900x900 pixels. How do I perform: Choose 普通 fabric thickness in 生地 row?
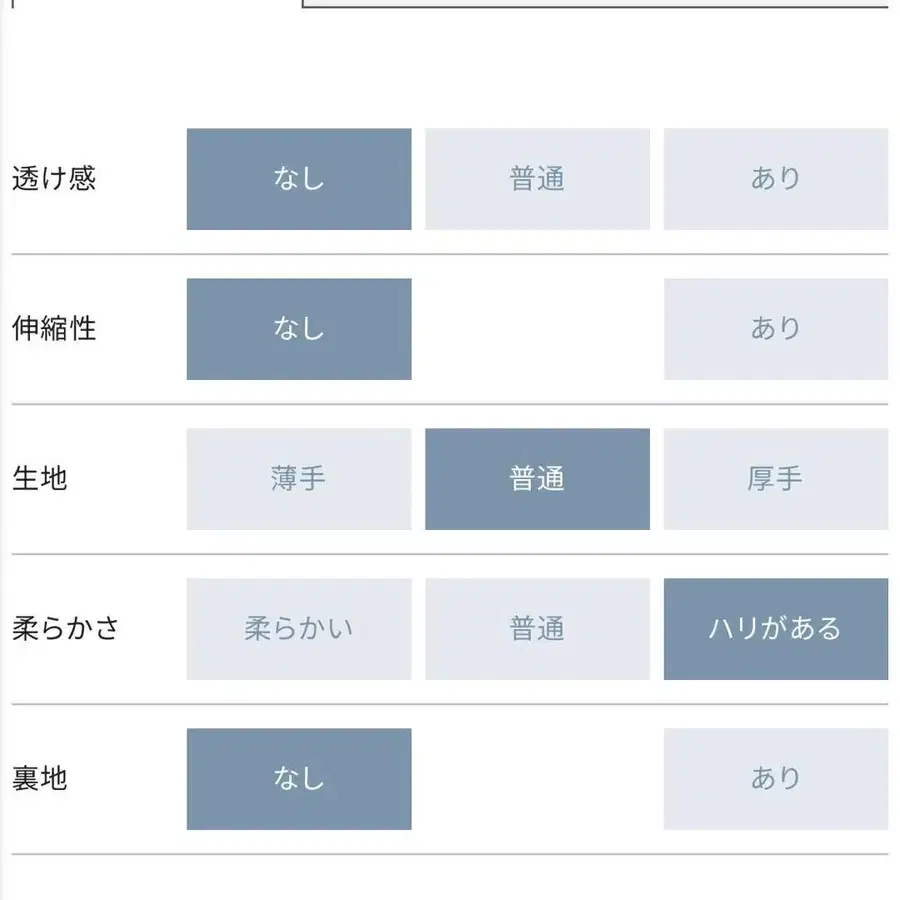(537, 479)
